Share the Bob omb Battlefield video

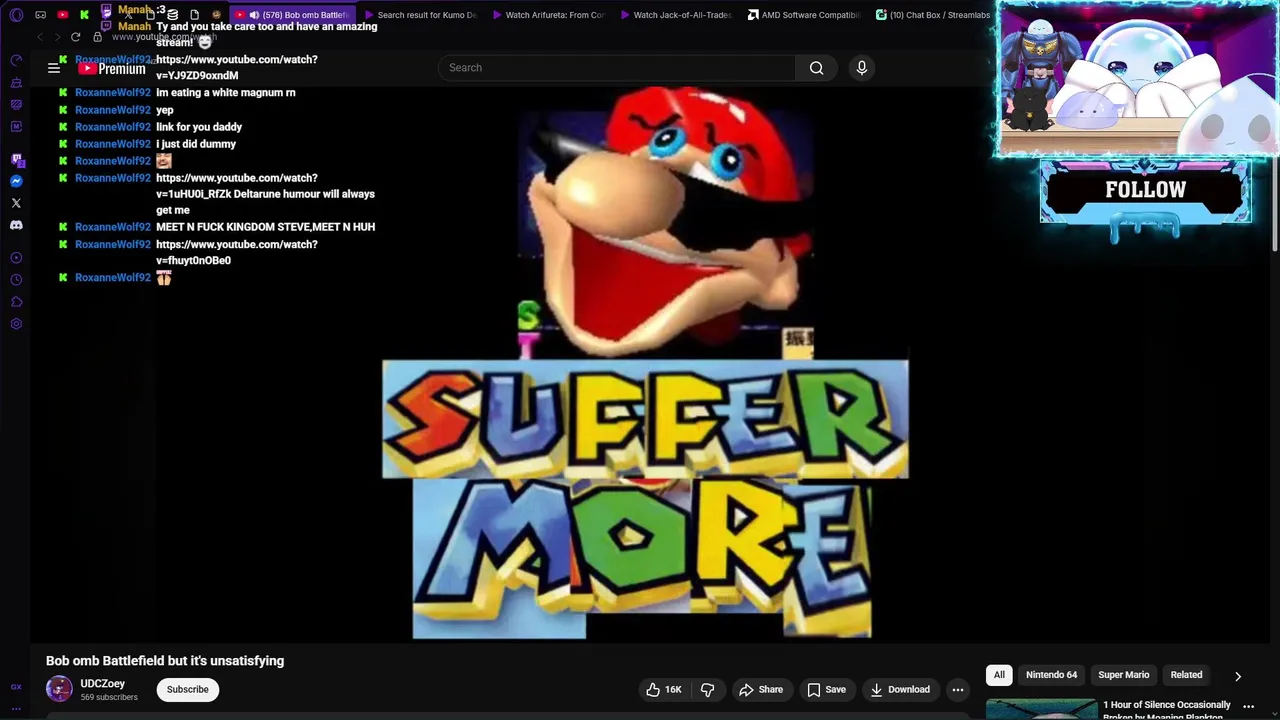coord(760,689)
